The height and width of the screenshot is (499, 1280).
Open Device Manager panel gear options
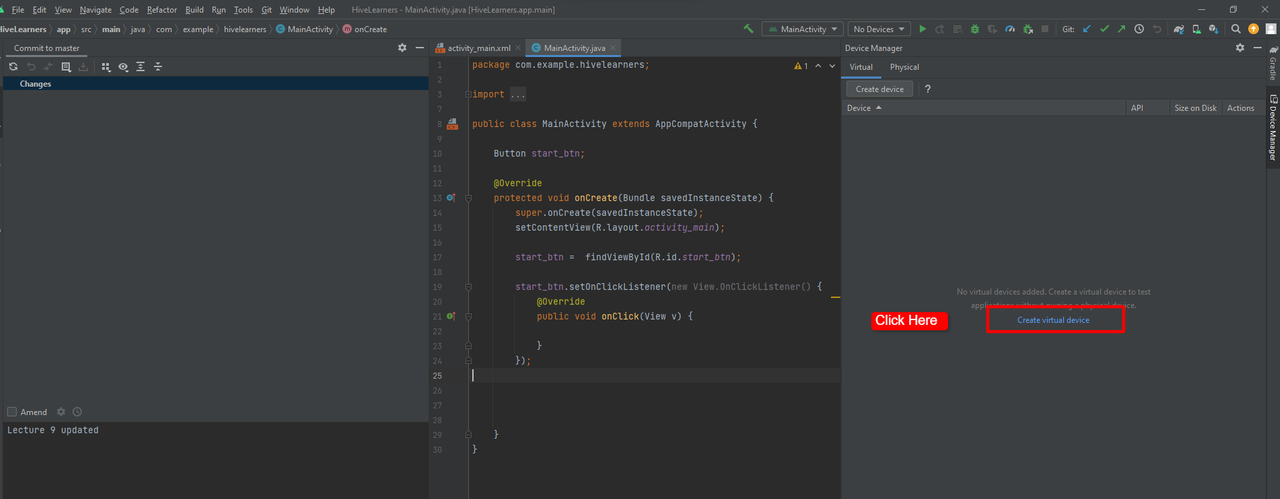point(1240,47)
